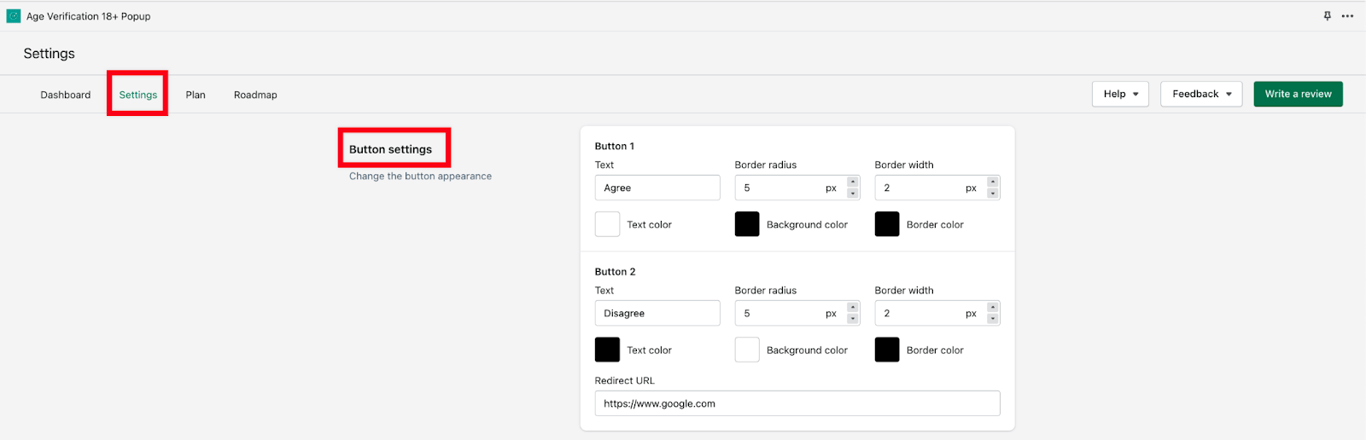This screenshot has width=1366, height=440.
Task: Open the three-dot more options menu
Action: [x=1347, y=16]
